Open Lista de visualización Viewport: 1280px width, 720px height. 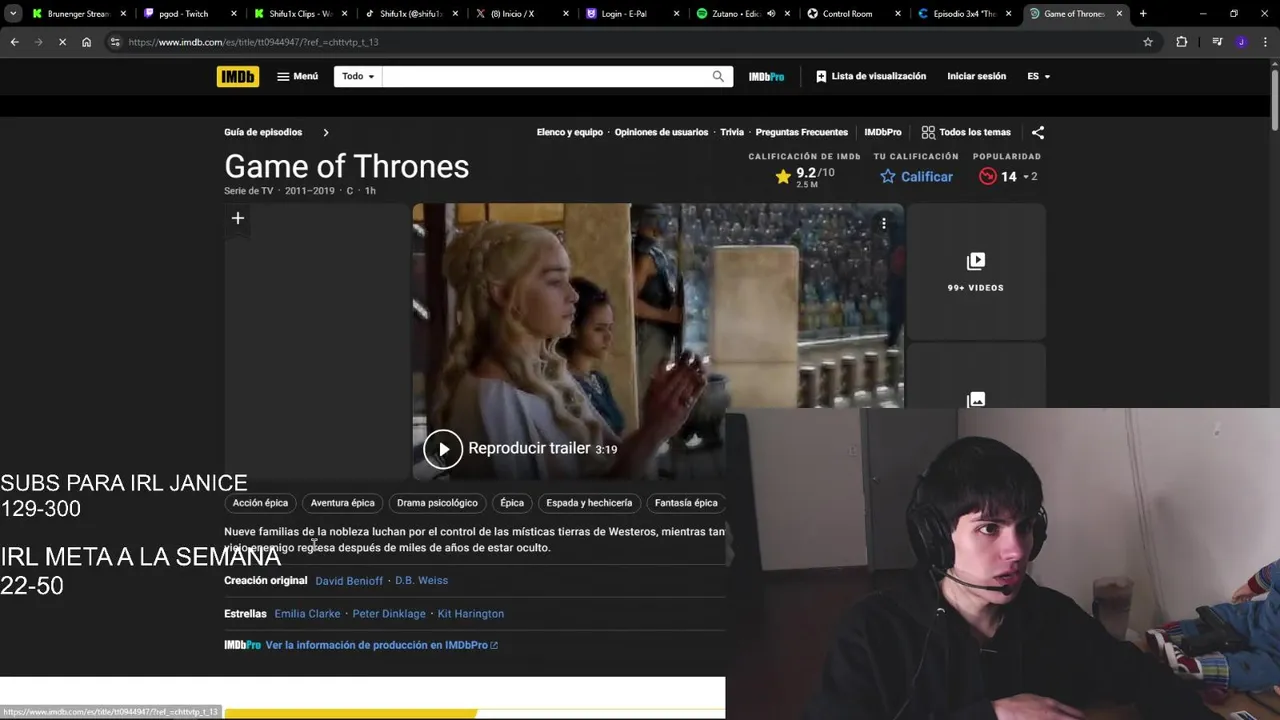click(871, 76)
